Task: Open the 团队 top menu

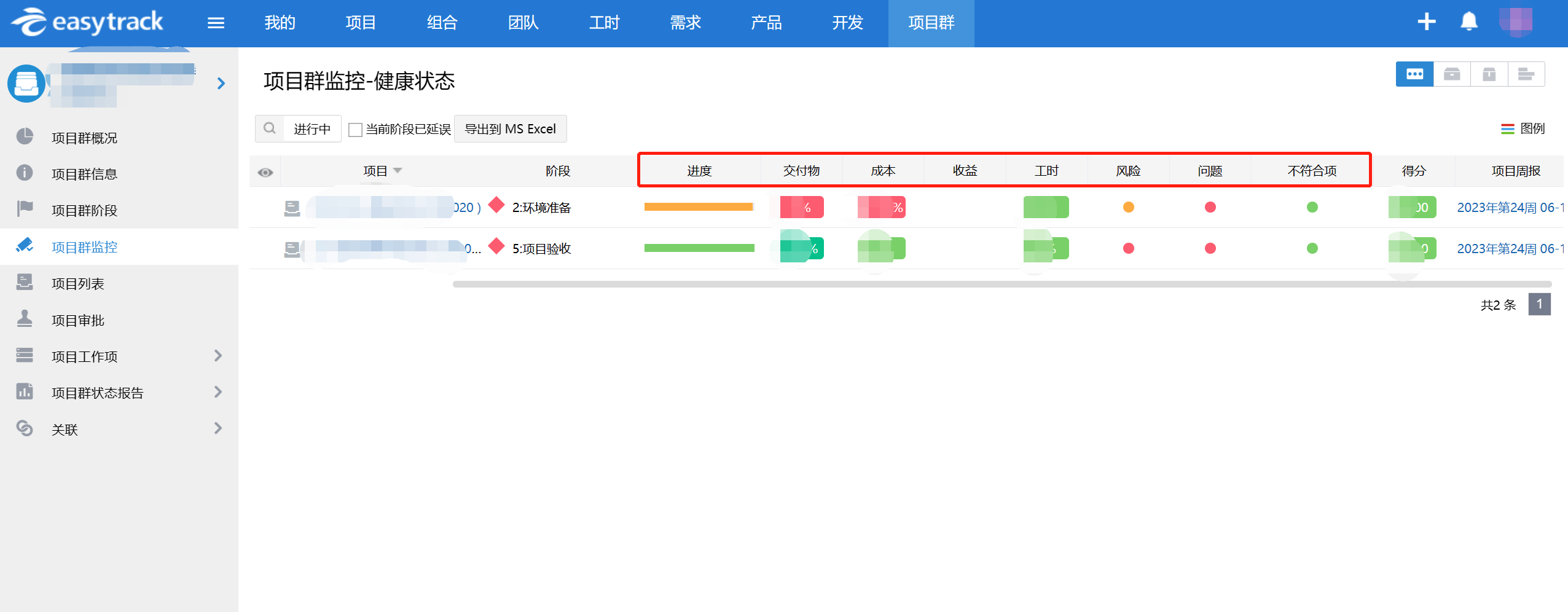Action: pyautogui.click(x=523, y=23)
